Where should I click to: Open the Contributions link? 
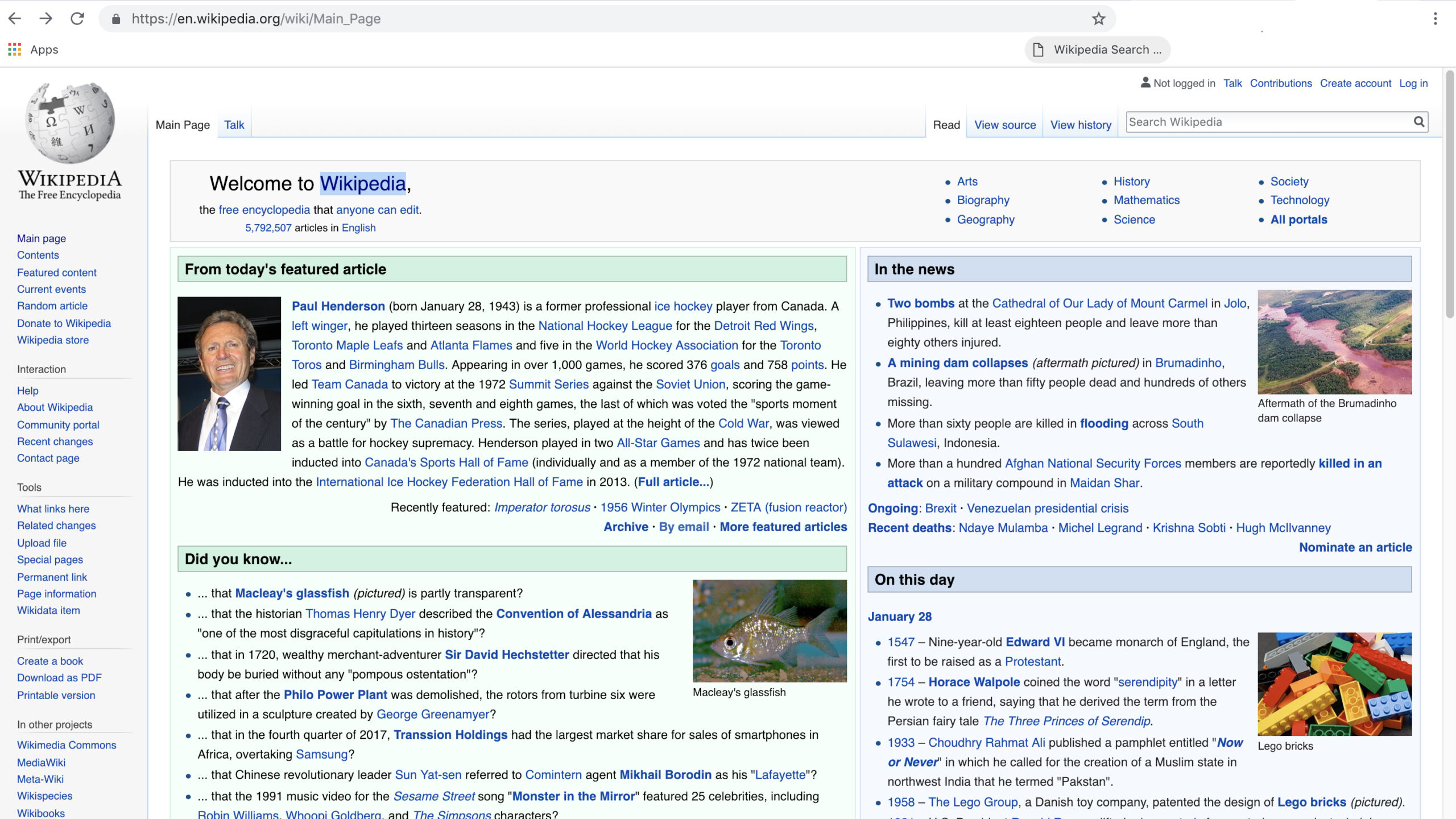point(1281,83)
